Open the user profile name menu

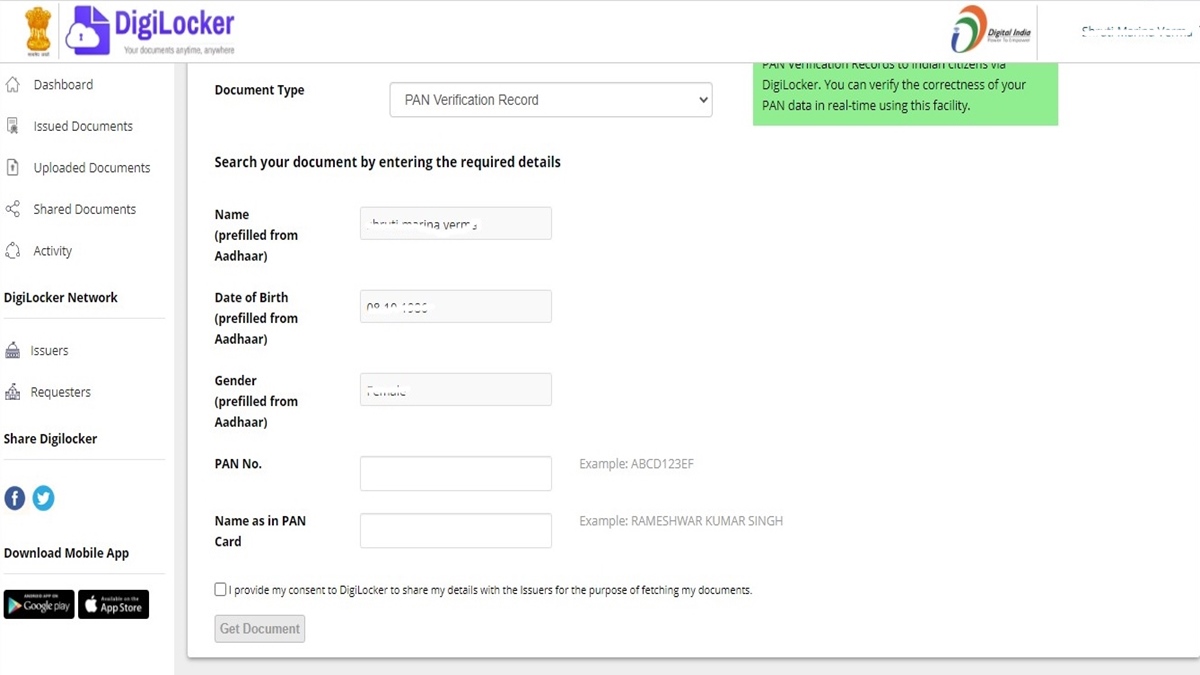1136,32
